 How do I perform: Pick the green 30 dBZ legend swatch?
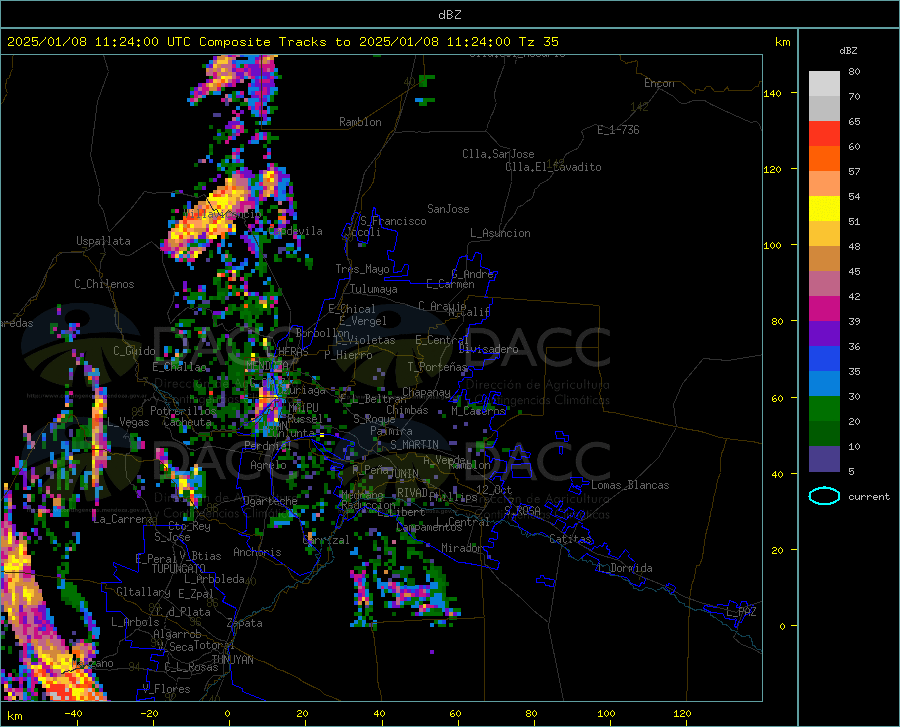point(824,409)
